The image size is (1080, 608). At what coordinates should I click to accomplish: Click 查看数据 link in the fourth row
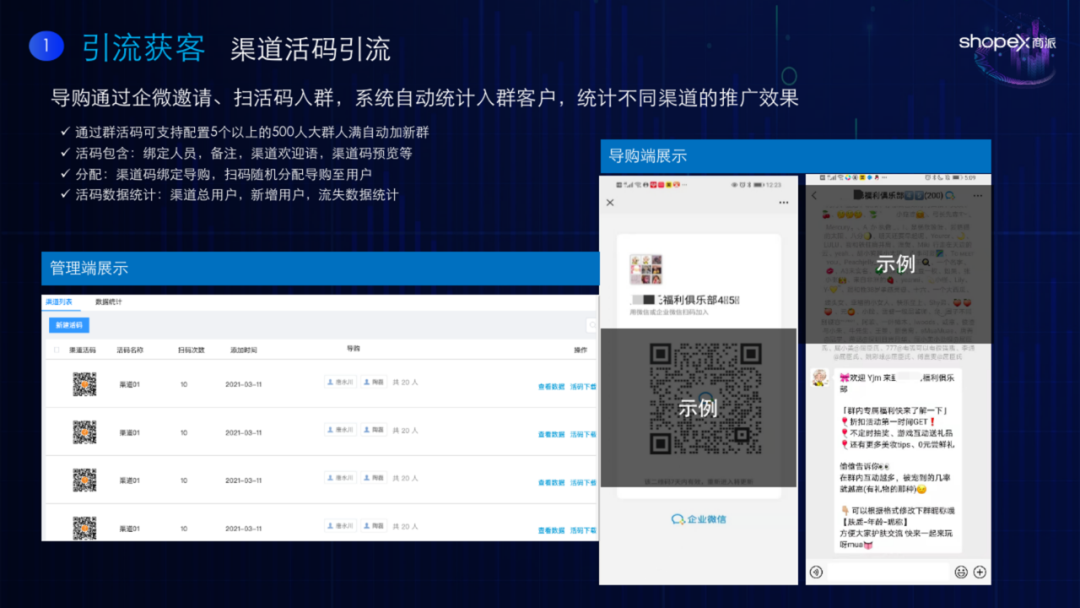point(551,530)
